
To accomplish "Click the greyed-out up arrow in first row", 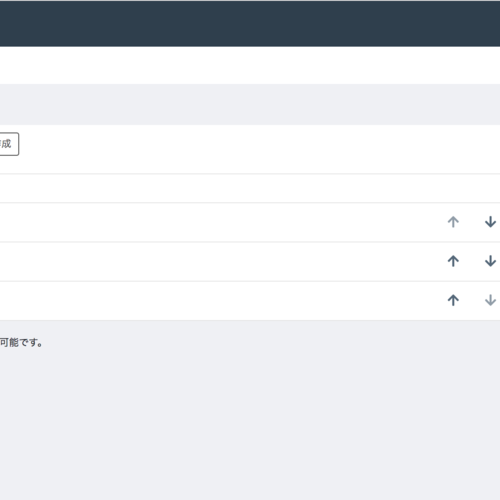I will pyautogui.click(x=453, y=222).
